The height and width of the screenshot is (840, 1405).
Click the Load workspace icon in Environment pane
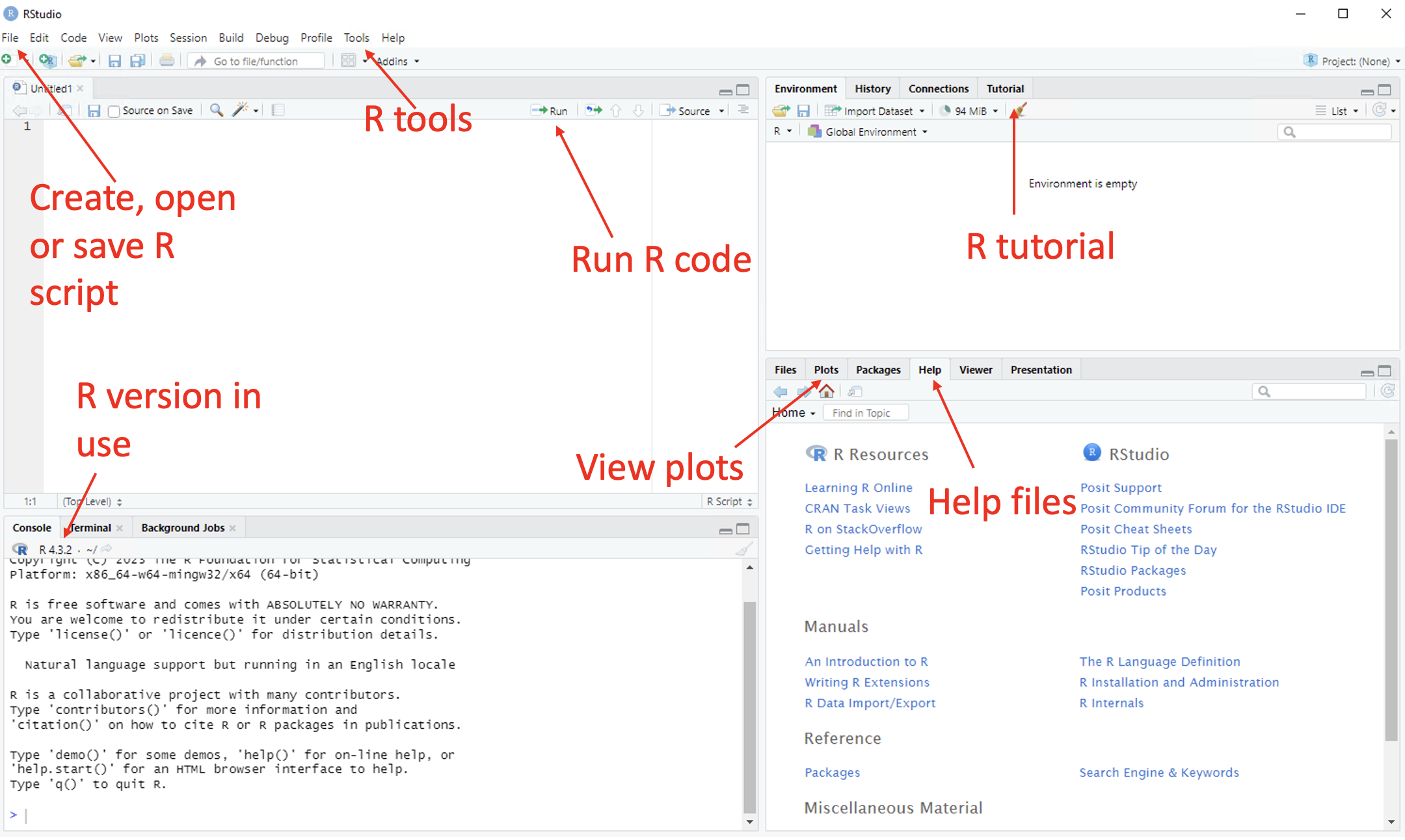(781, 111)
